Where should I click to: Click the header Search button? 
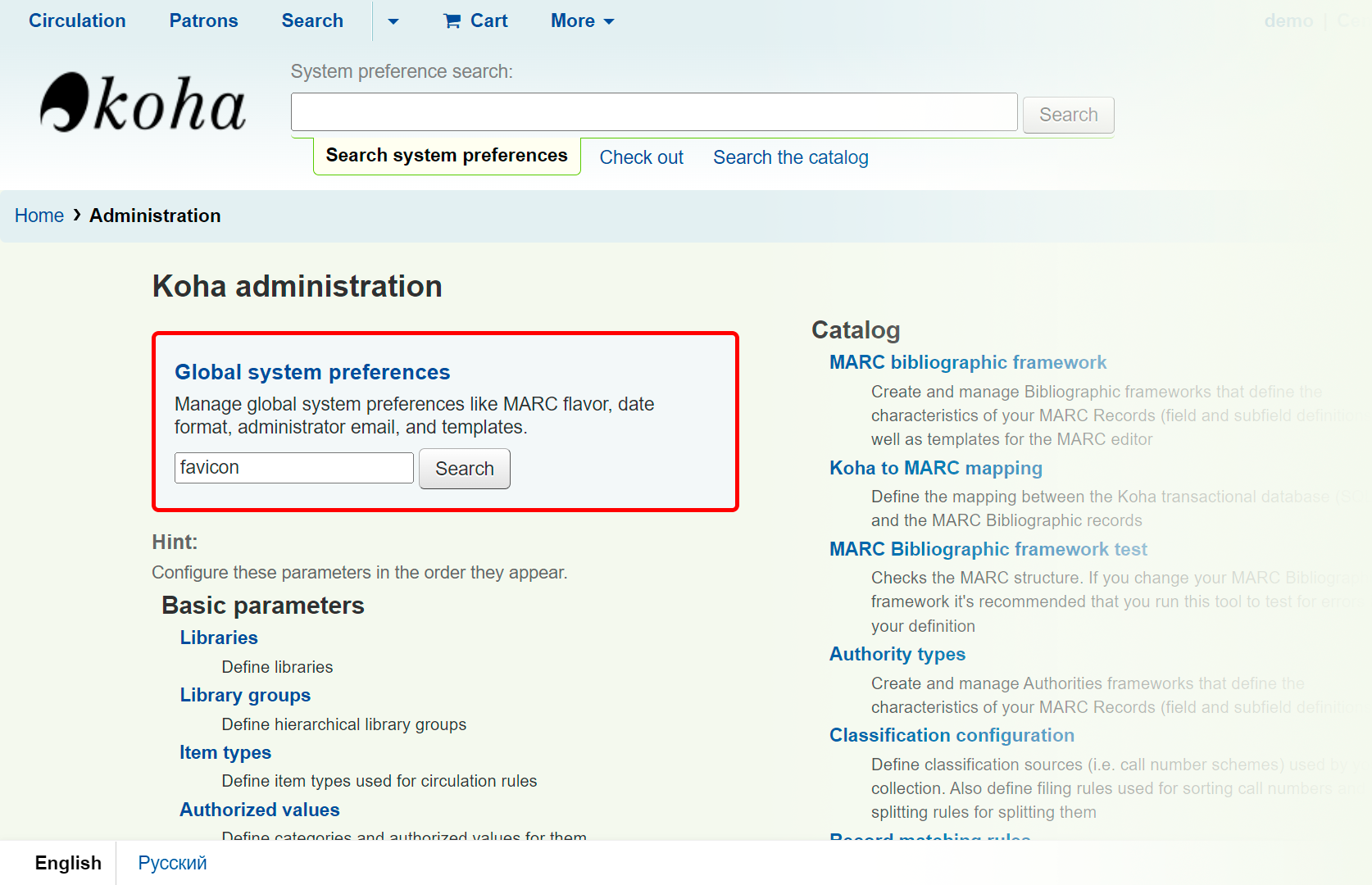1068,115
